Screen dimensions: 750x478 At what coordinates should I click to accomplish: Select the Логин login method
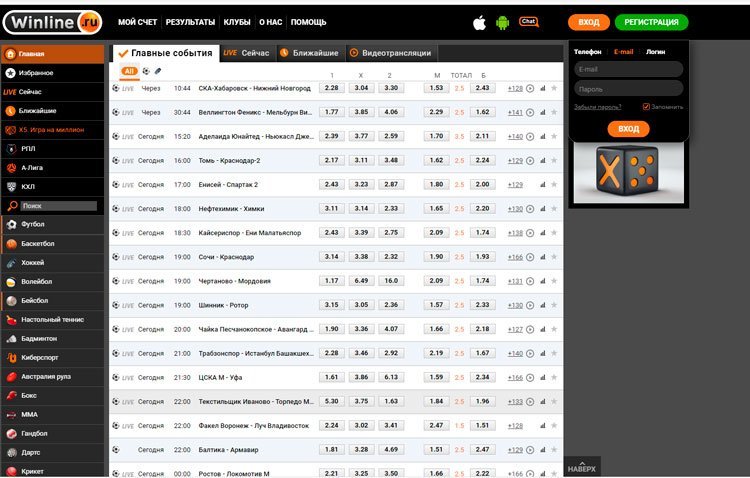[x=655, y=51]
